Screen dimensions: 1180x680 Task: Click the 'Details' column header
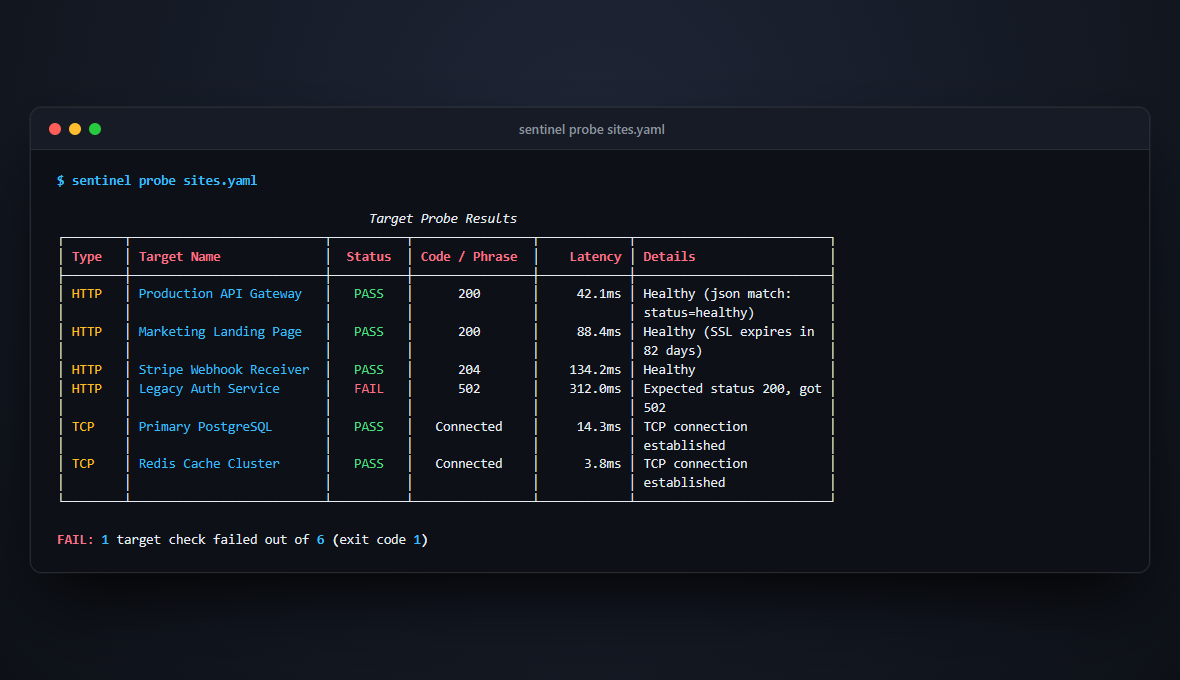point(669,257)
